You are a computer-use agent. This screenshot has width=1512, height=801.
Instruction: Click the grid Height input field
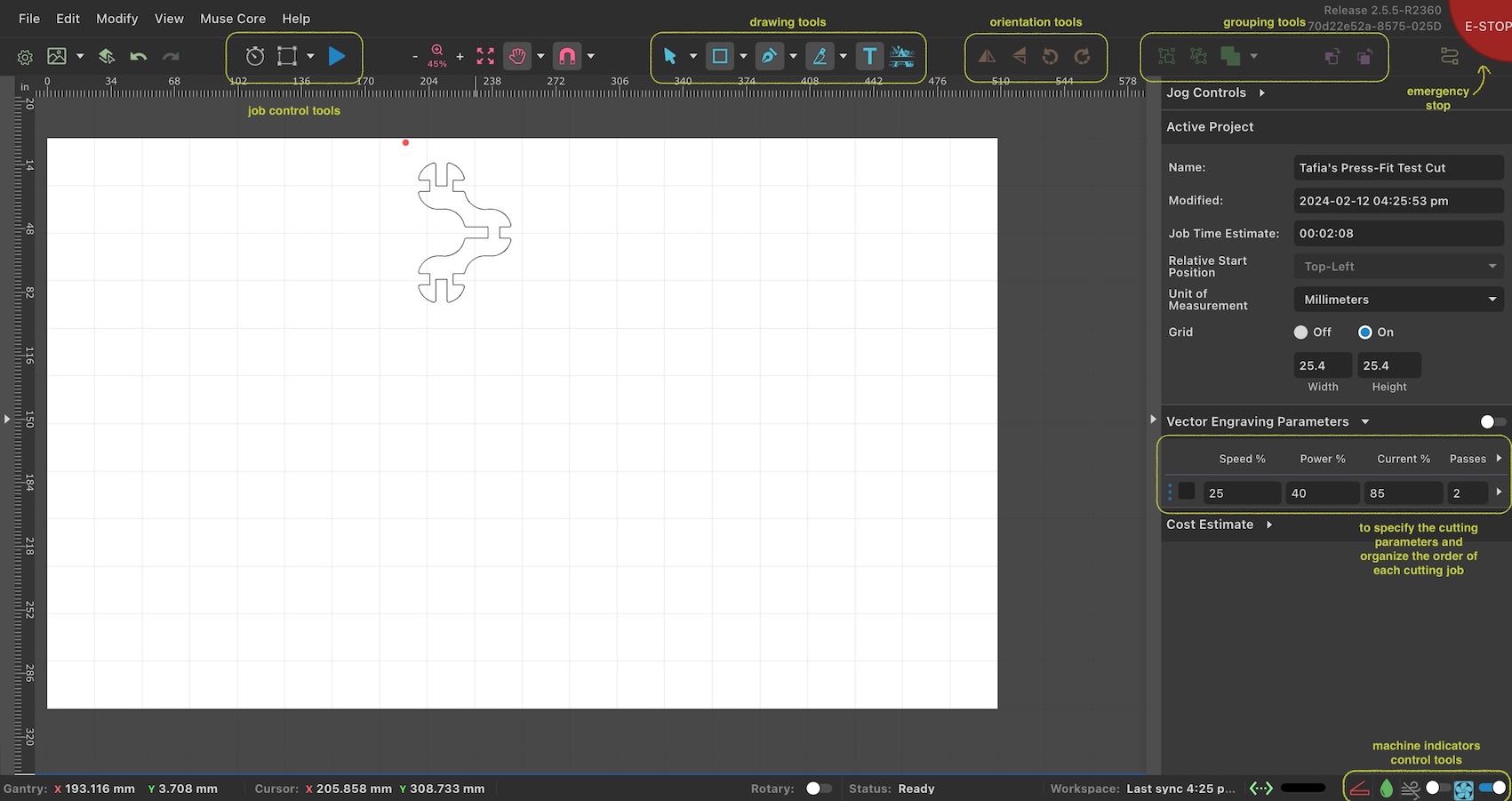(1389, 365)
